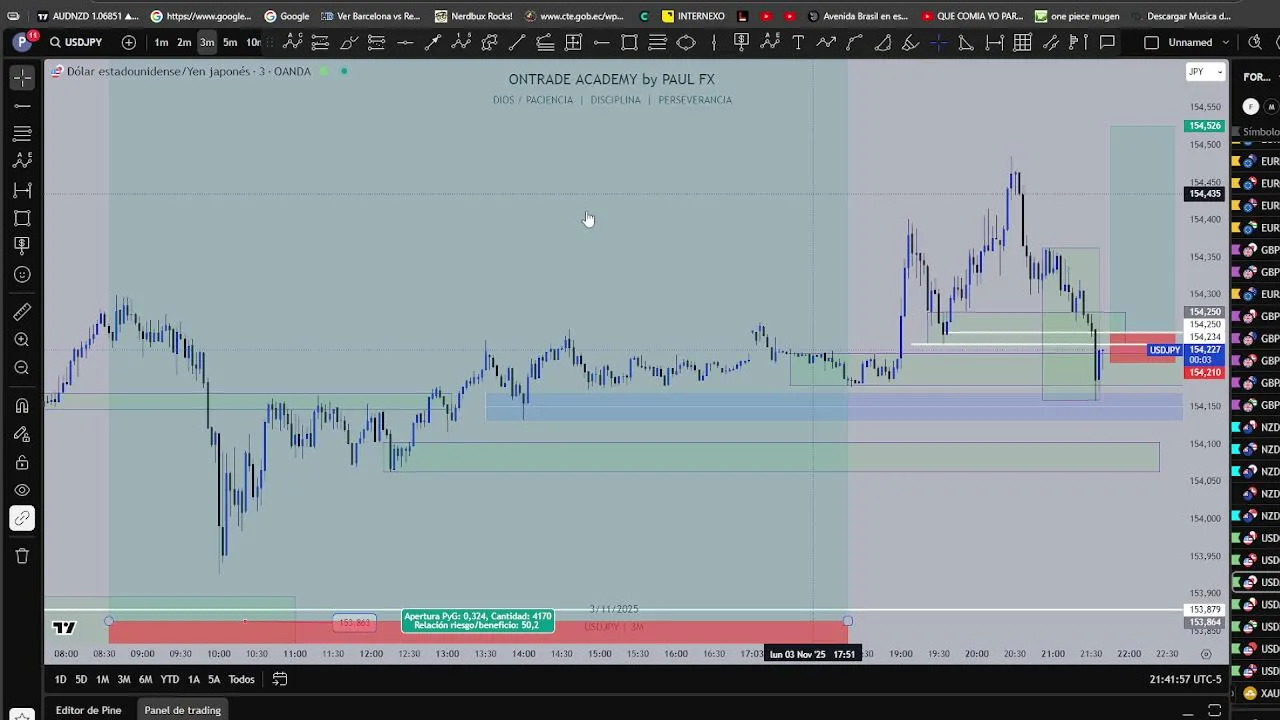
Task: Open the AUDNZD browser tab
Action: (x=86, y=16)
